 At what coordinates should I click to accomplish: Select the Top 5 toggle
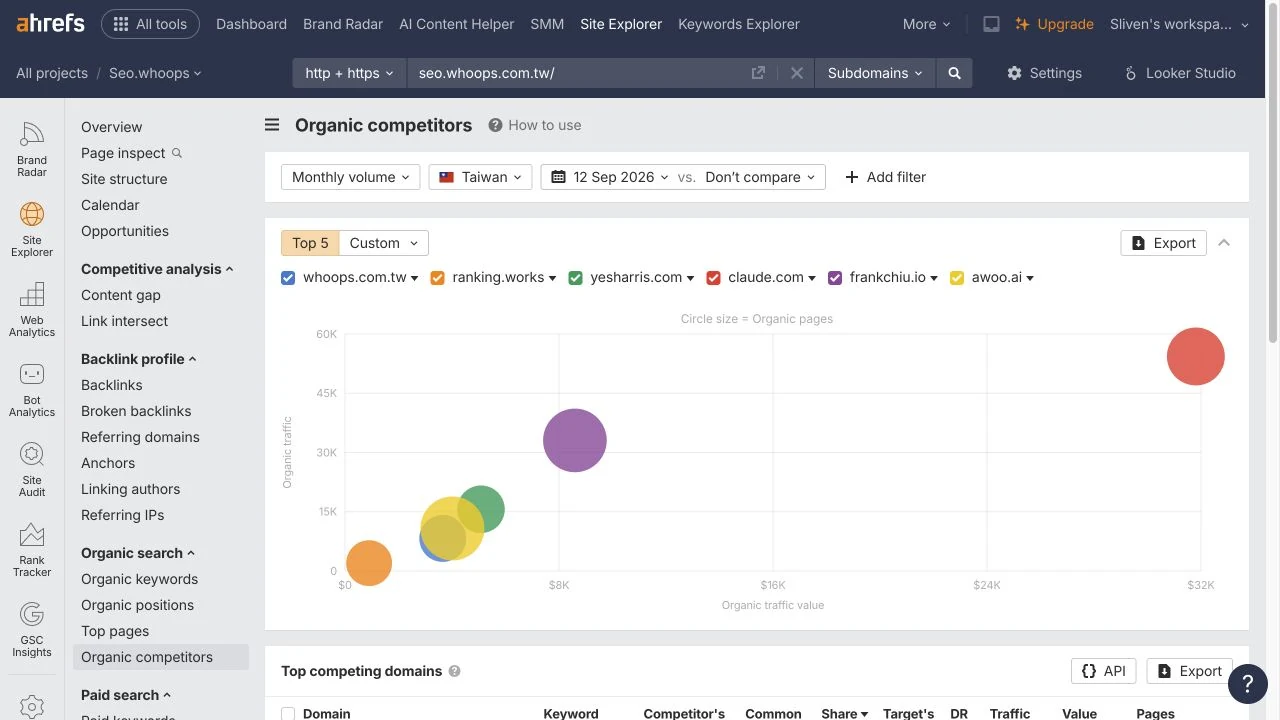click(310, 243)
